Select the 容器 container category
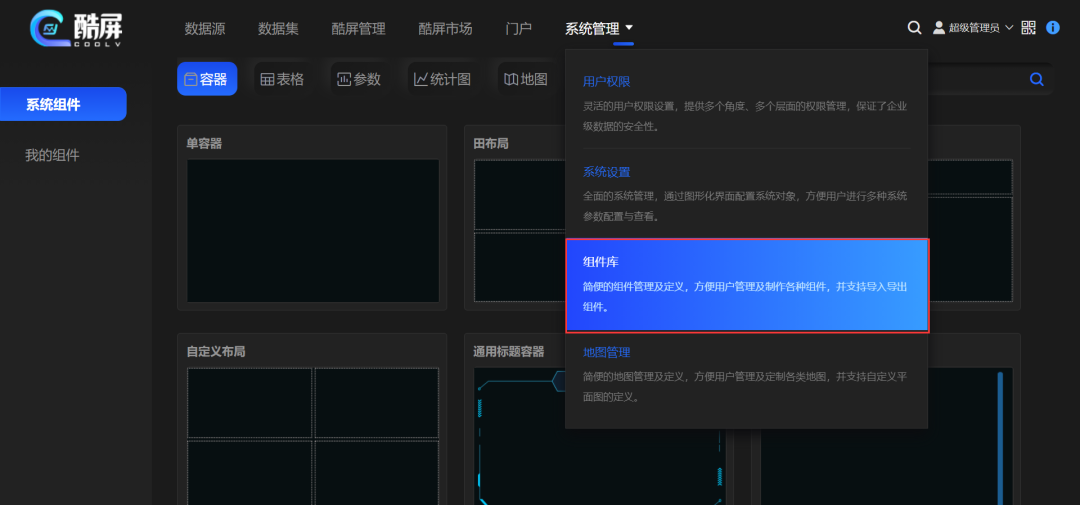 pyautogui.click(x=207, y=79)
